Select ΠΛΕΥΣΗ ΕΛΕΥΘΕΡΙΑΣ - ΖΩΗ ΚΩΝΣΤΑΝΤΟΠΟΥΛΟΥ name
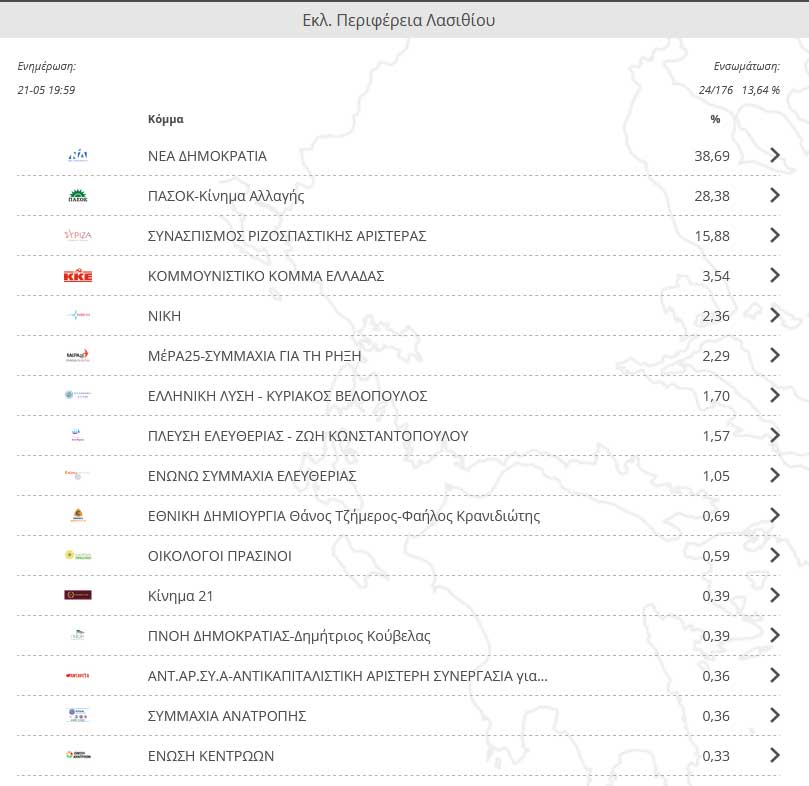Screen dimensions: 809x786 308,436
